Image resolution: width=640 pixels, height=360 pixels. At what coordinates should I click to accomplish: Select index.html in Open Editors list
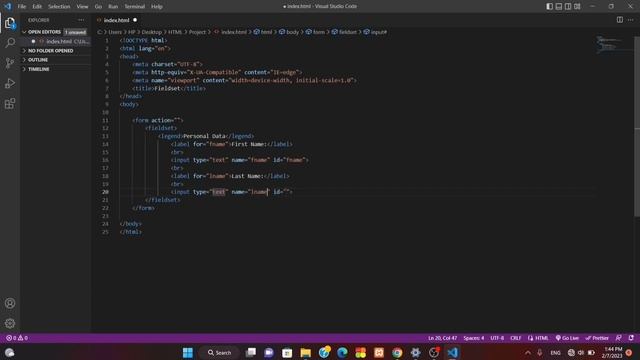click(58, 41)
